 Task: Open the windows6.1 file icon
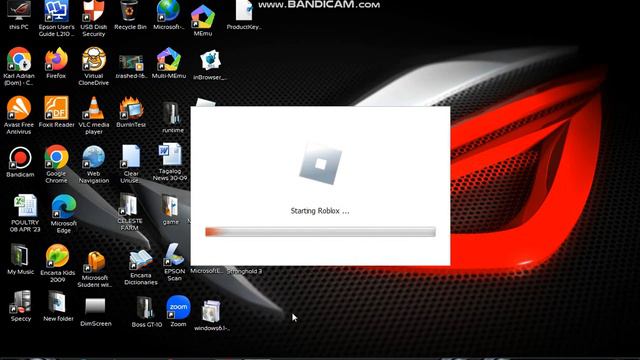tap(211, 316)
